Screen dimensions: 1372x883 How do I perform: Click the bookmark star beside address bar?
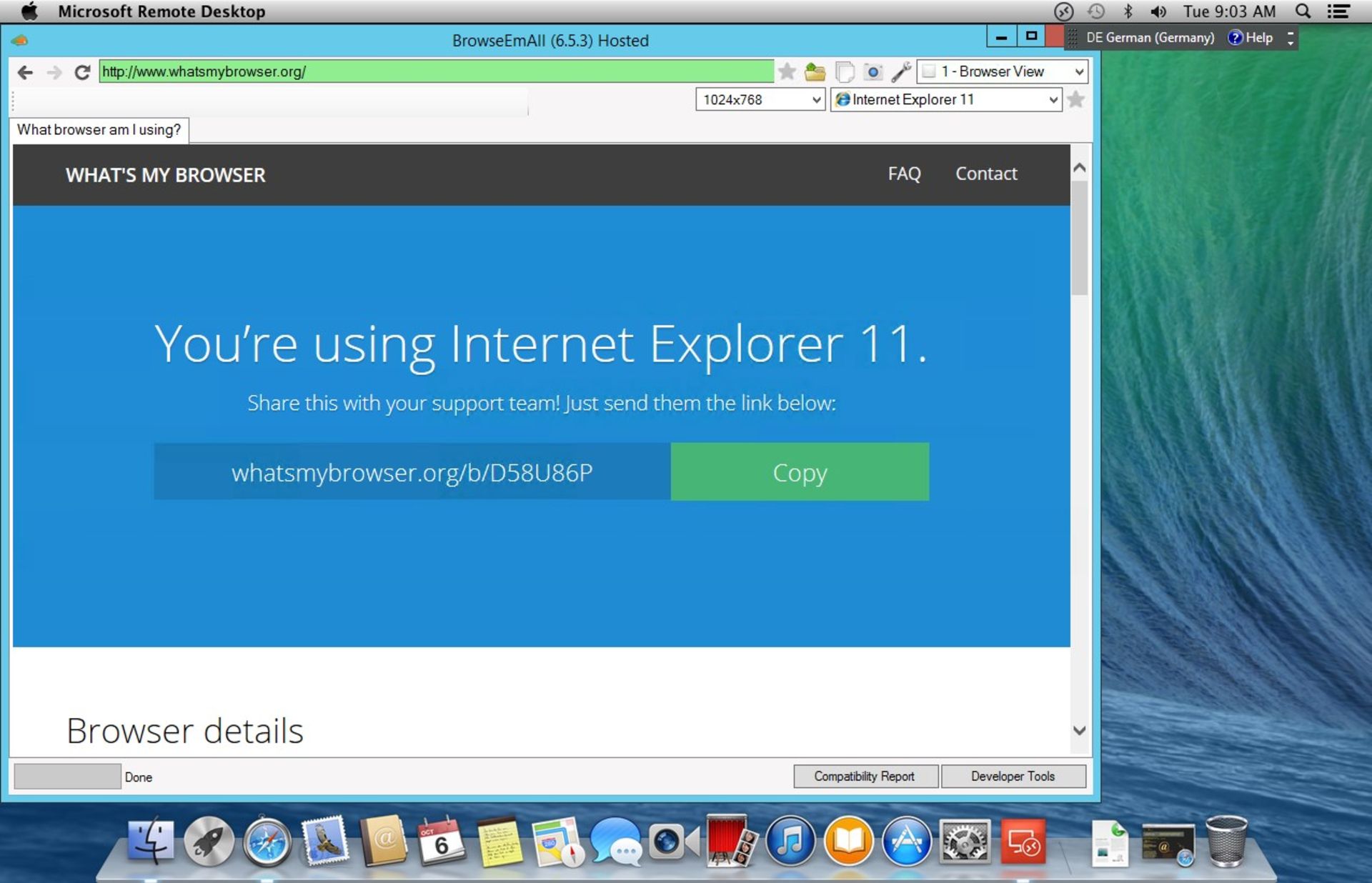(x=787, y=71)
